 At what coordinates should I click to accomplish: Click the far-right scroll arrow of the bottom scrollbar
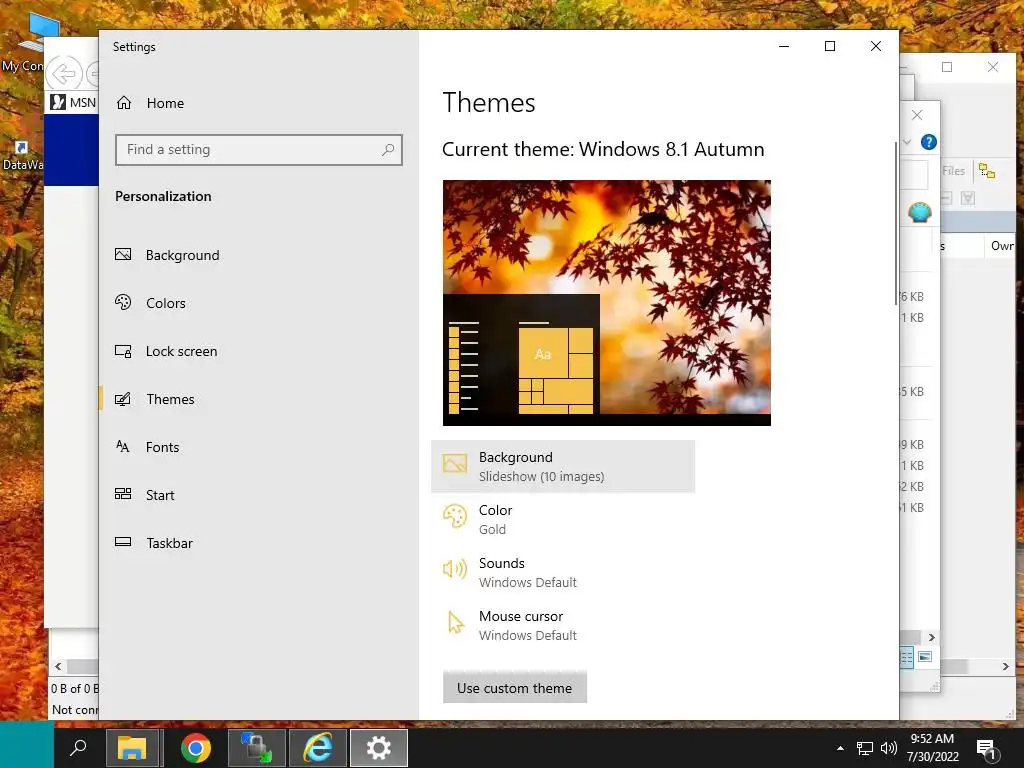[1006, 667]
